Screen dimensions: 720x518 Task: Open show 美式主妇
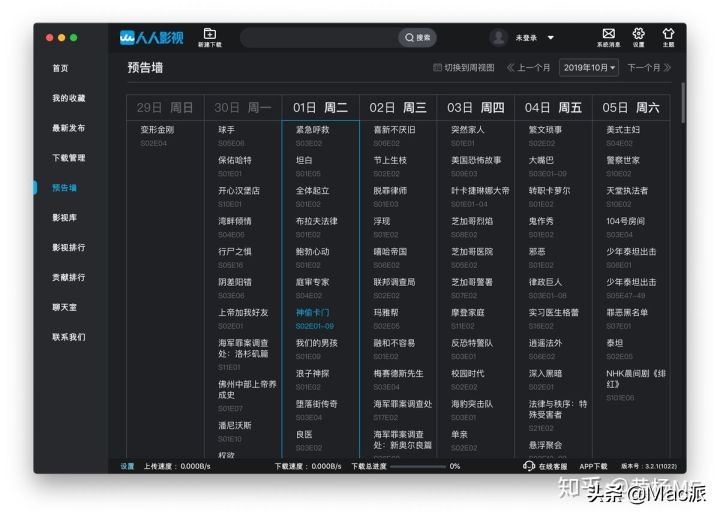(623, 130)
